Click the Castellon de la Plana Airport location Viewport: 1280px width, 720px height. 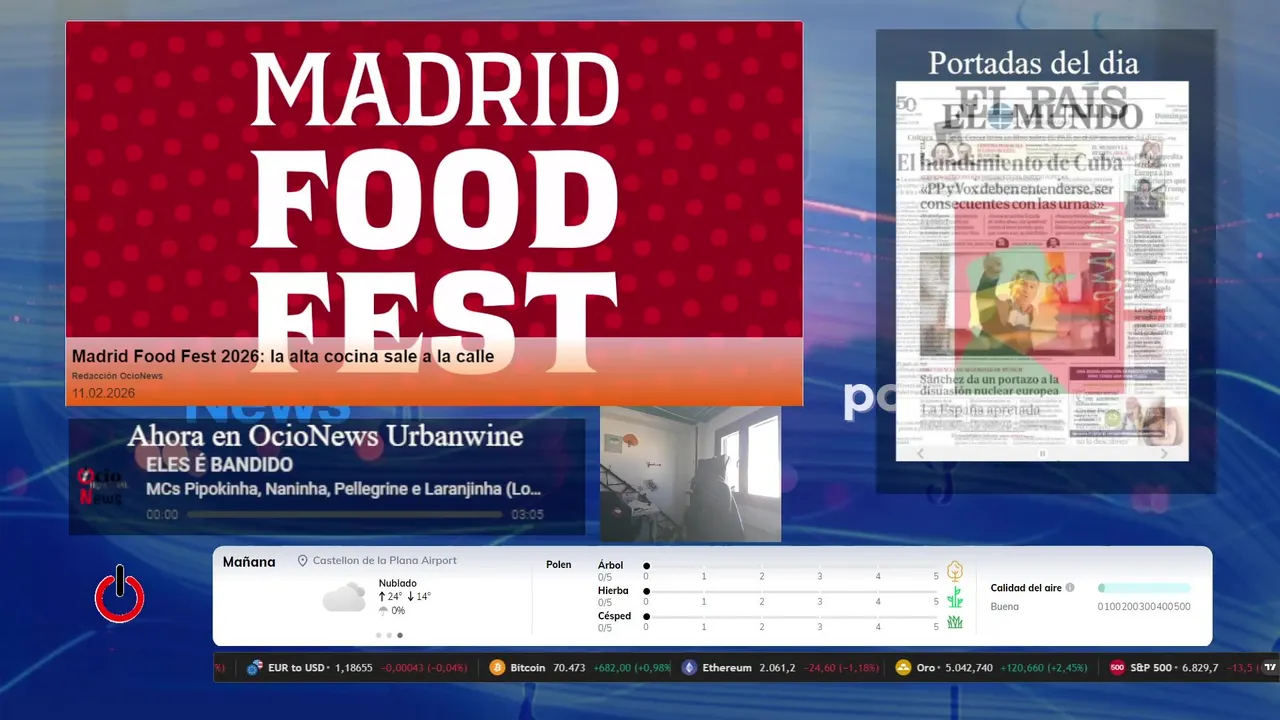point(384,561)
